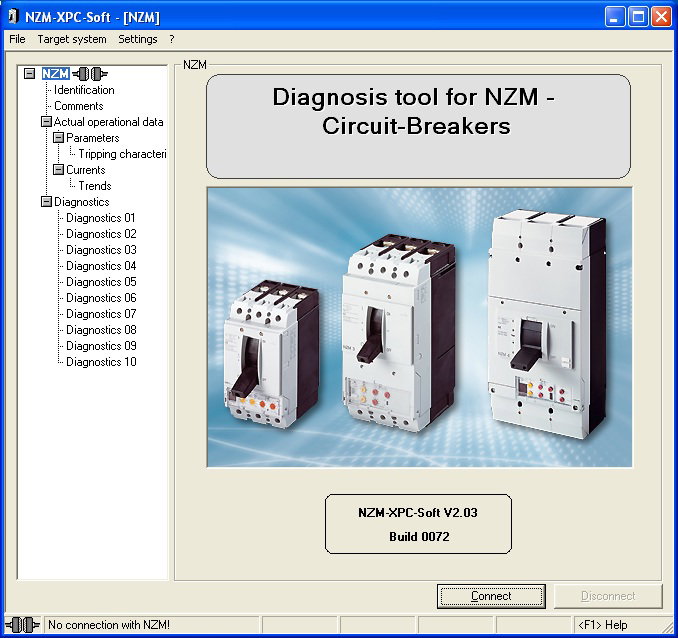Select Identification in the tree

(84, 90)
